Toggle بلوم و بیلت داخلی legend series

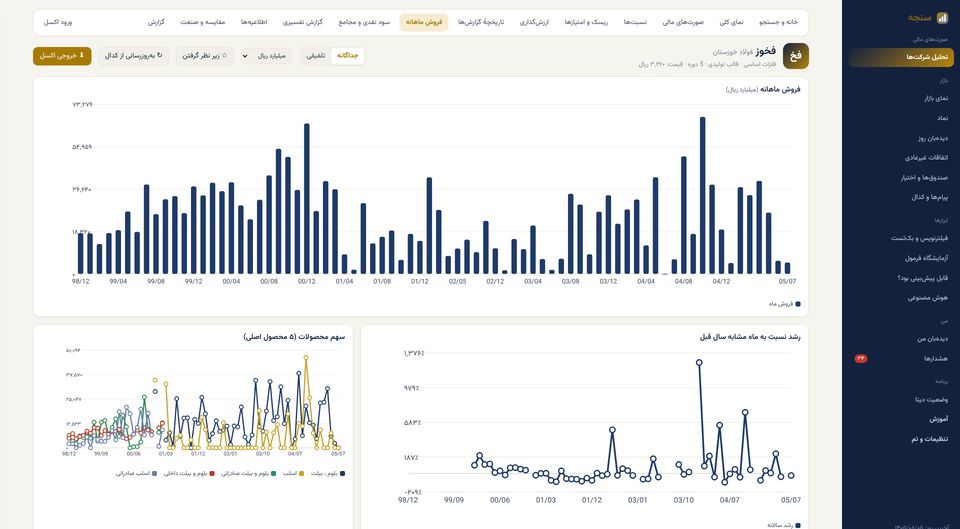(x=189, y=473)
